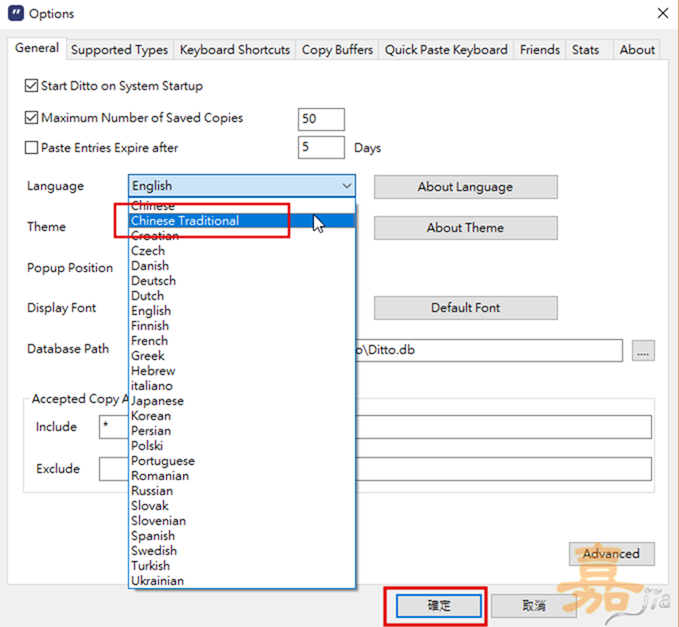Open the Quick Paste Keyboard tab

tap(446, 50)
